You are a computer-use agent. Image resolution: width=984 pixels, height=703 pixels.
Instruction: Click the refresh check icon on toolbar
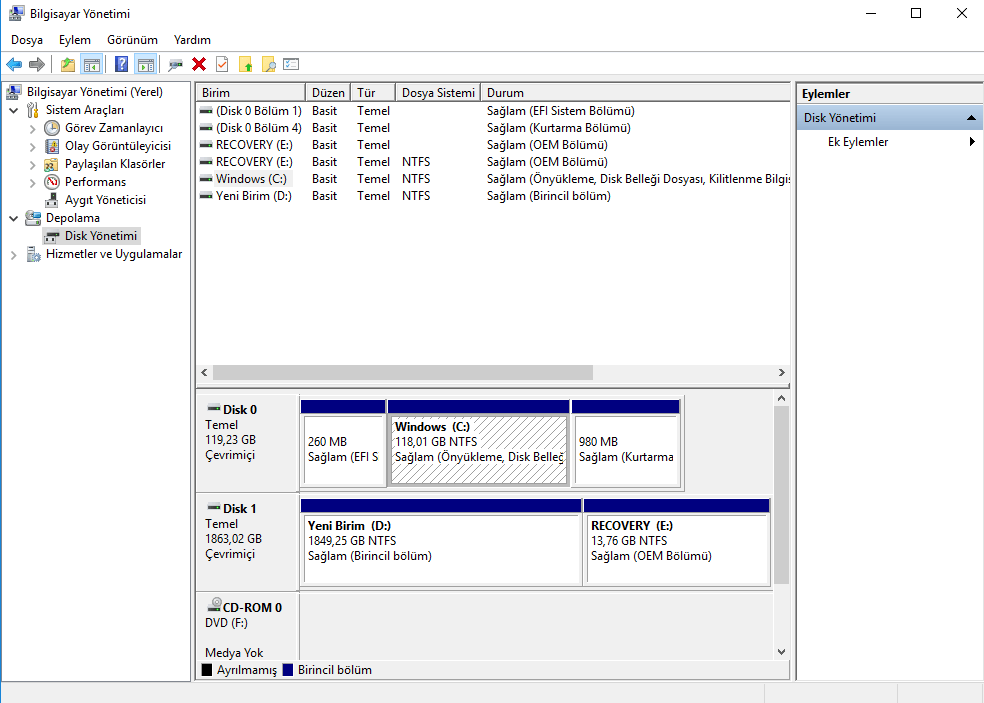point(222,63)
